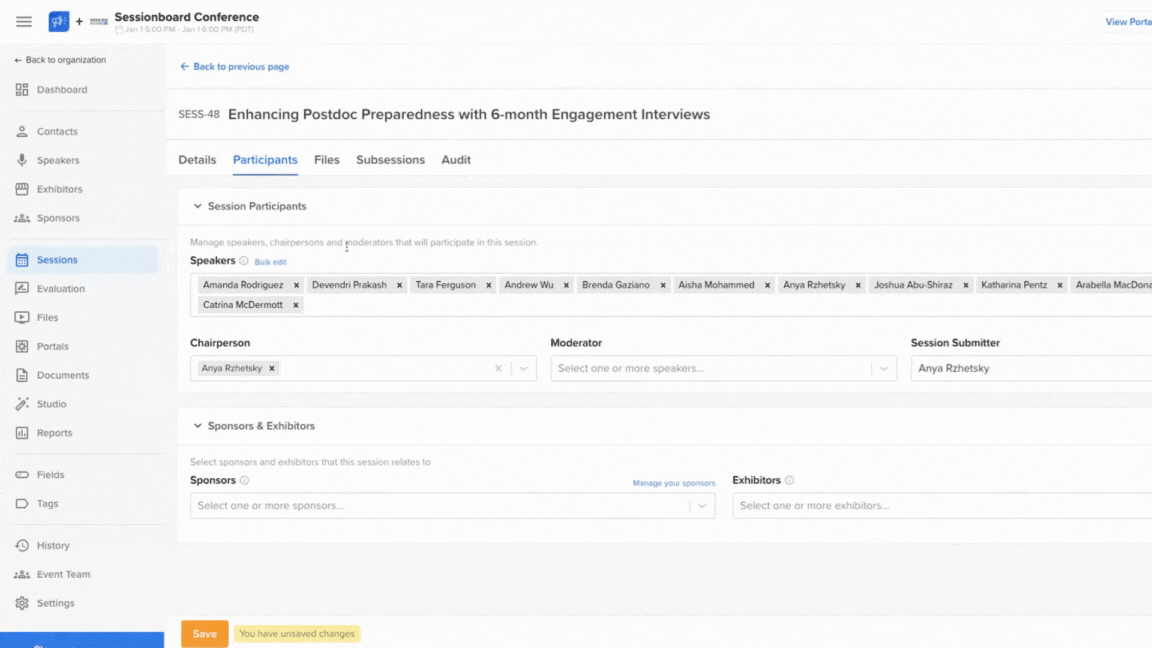
Task: Click the SESS-48 session code
Action: click(x=199, y=115)
